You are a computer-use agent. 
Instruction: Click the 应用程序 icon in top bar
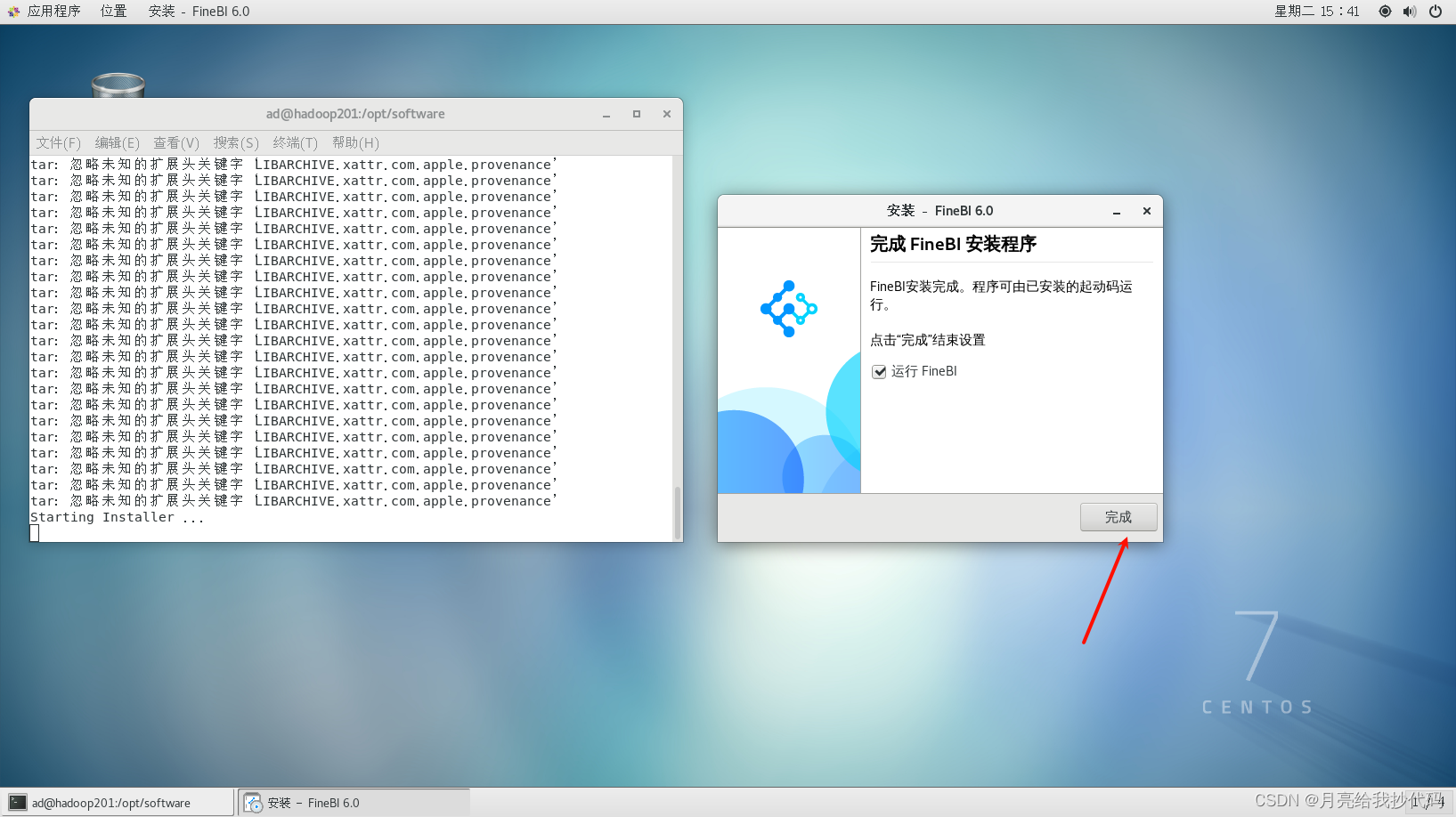[x=13, y=12]
